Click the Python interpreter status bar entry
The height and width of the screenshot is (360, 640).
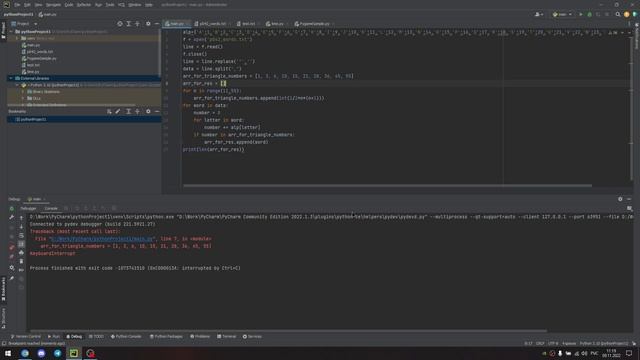pos(604,344)
